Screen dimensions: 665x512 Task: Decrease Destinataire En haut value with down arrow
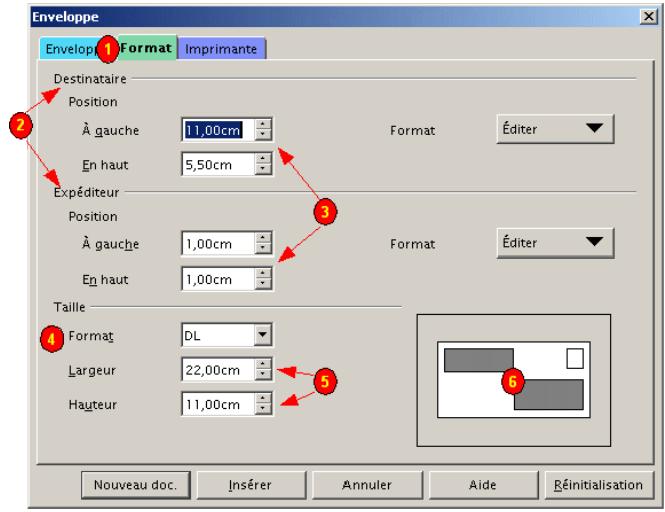tap(263, 169)
